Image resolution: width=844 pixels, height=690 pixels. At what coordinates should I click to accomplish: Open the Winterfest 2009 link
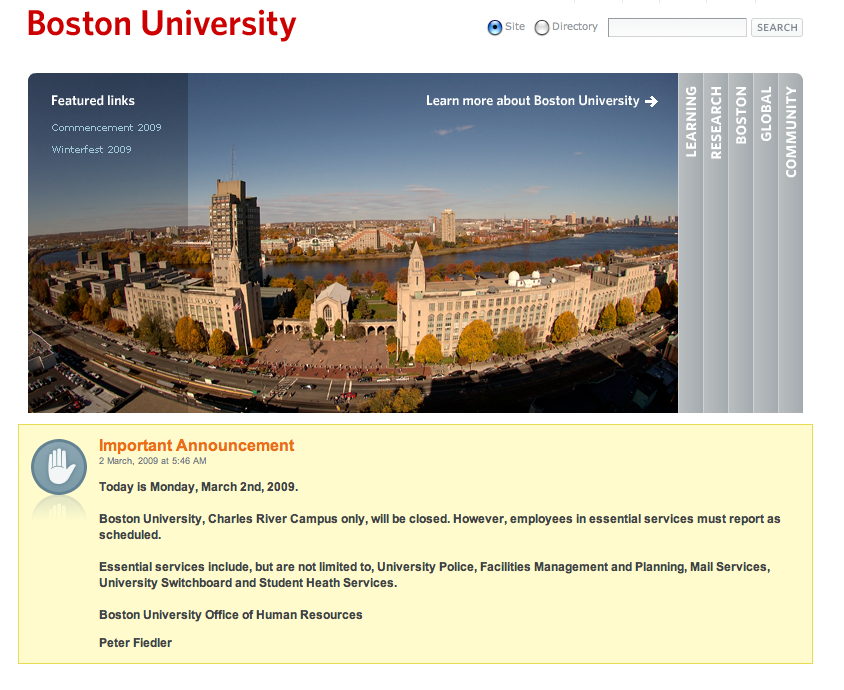point(91,150)
